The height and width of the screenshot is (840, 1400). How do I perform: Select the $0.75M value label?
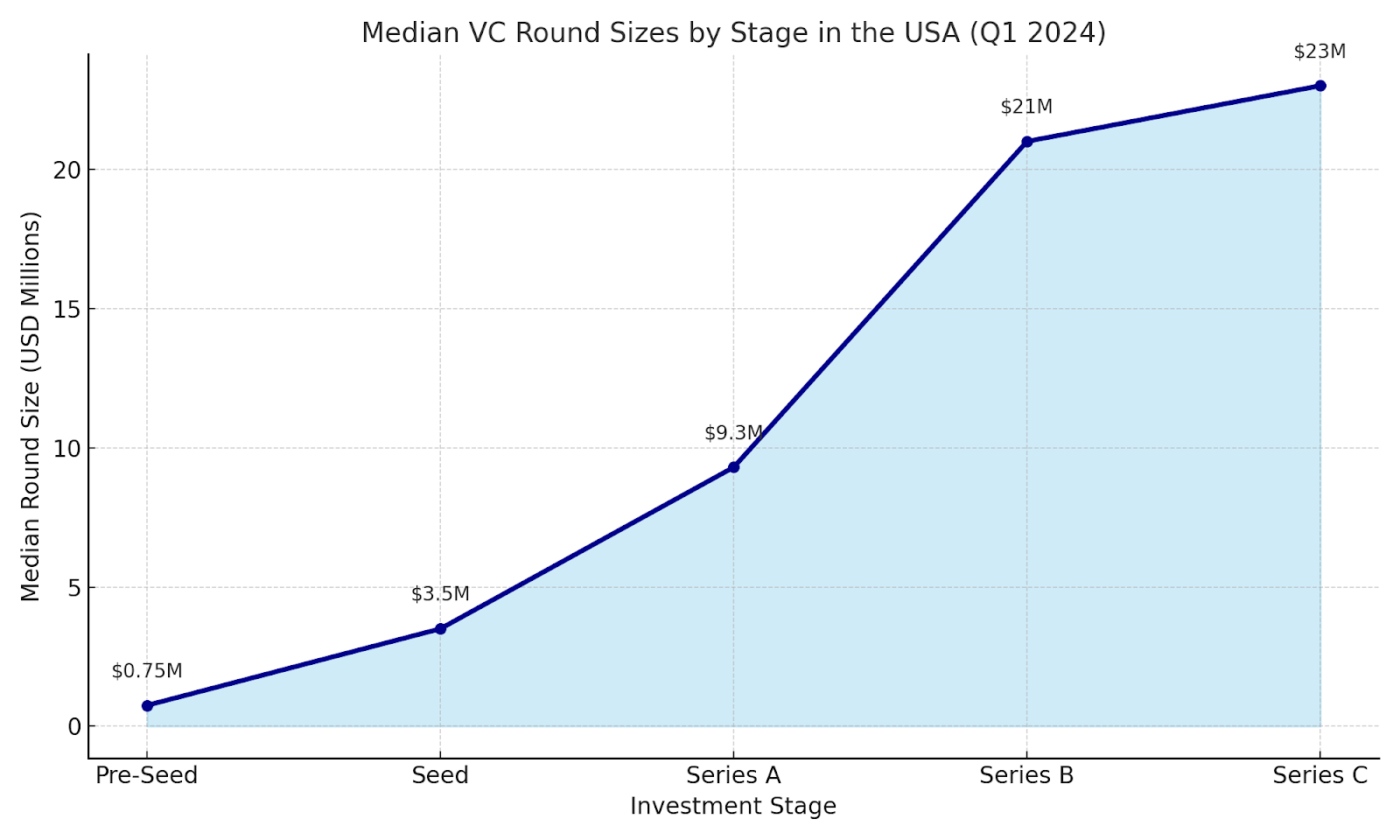[x=147, y=671]
